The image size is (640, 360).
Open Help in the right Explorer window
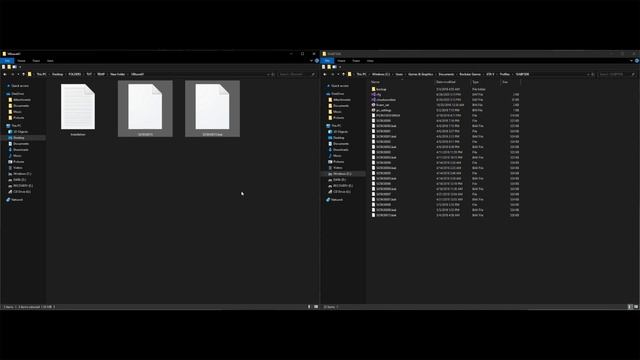click(x=637, y=61)
